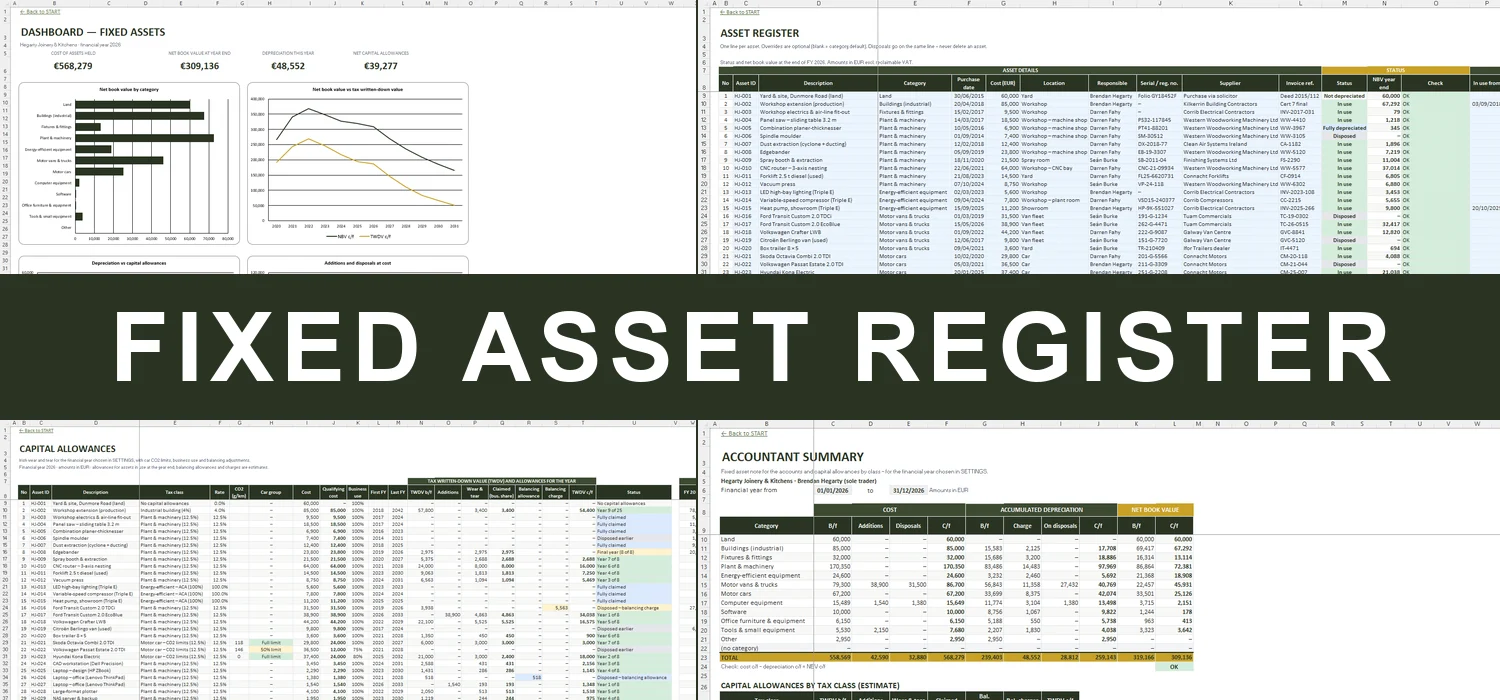Select Net book value vs tax written-down chart
The width and height of the screenshot is (1500, 700).
357,163
